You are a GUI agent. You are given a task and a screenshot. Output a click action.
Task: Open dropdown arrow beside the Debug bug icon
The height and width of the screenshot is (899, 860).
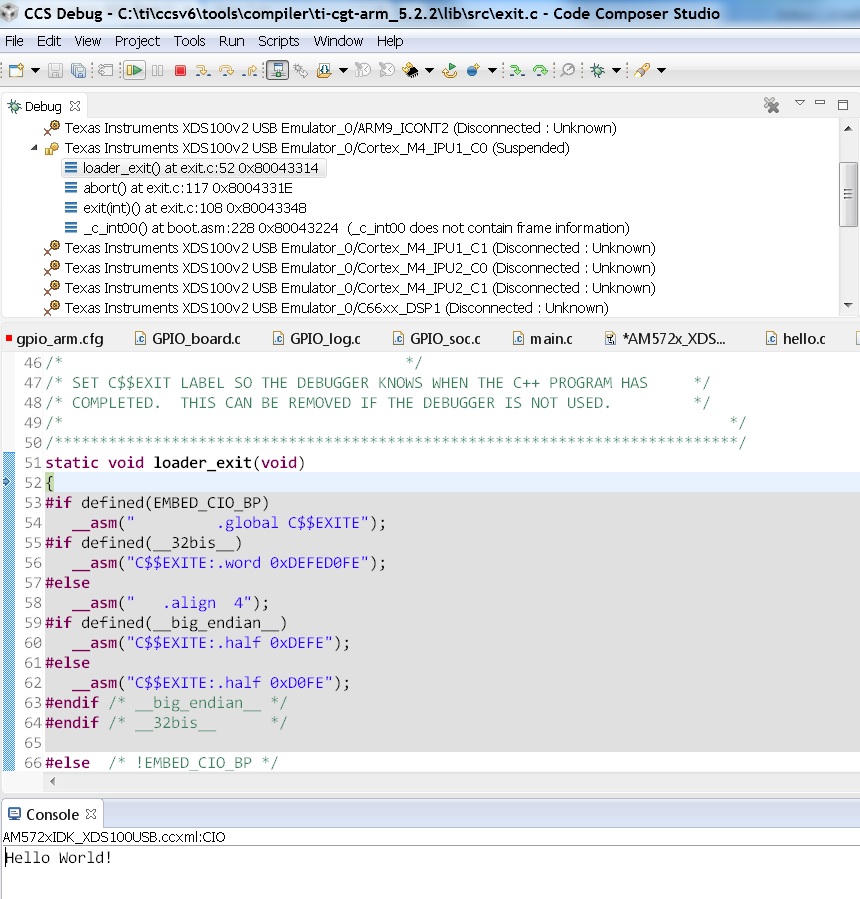pos(616,70)
